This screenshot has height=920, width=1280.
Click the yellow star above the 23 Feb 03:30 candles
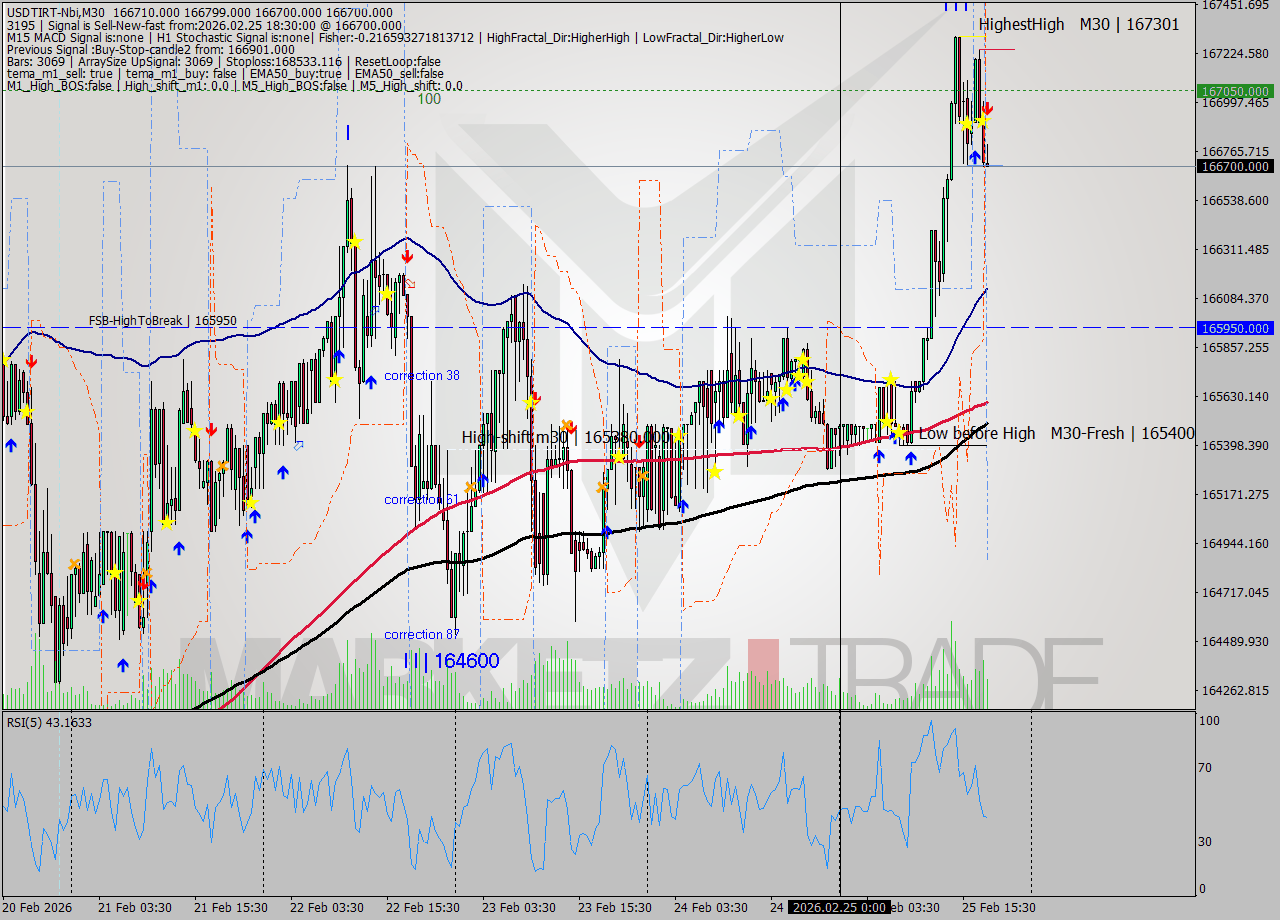[530, 402]
